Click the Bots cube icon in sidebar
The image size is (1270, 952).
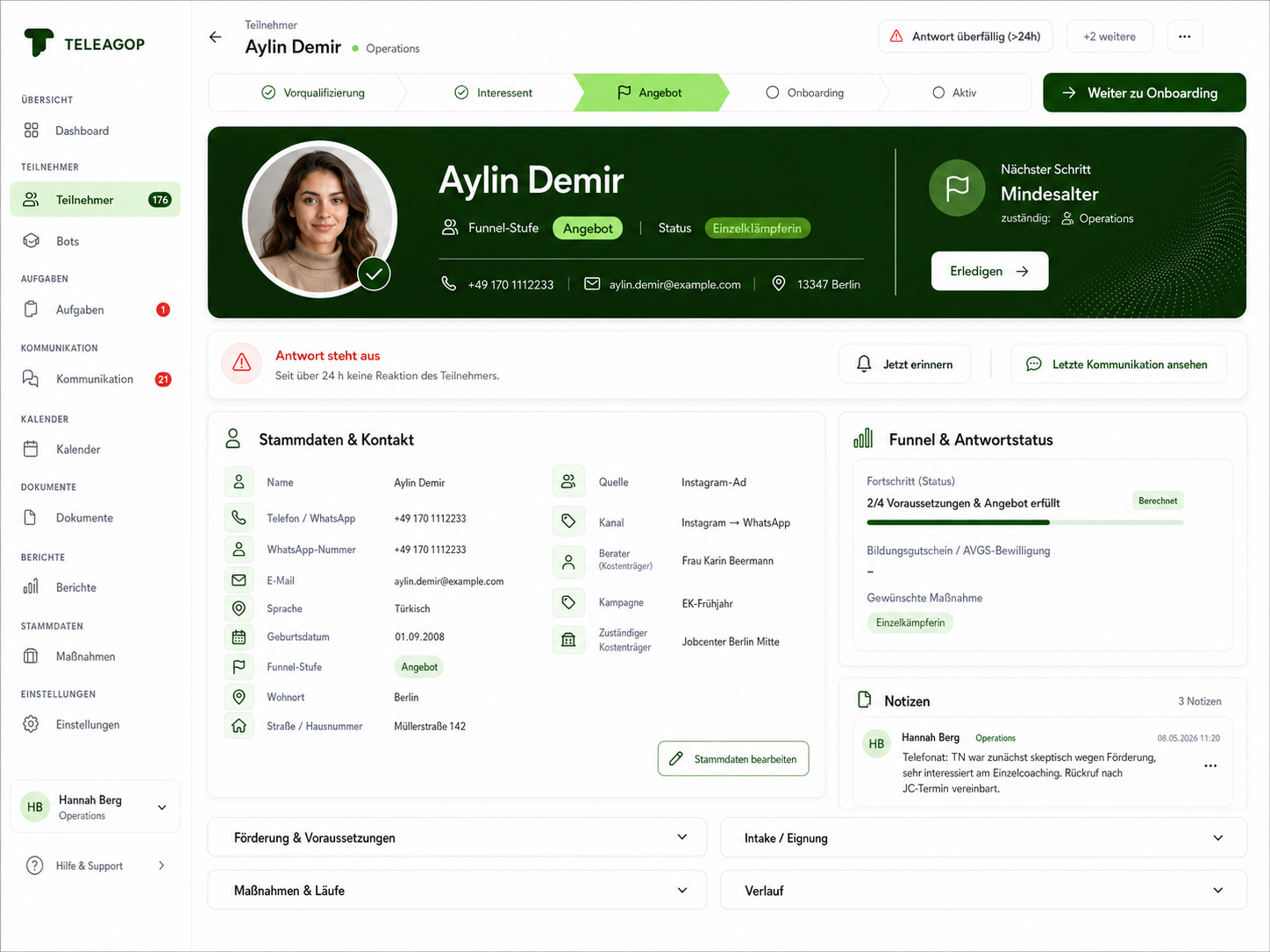pyautogui.click(x=32, y=241)
